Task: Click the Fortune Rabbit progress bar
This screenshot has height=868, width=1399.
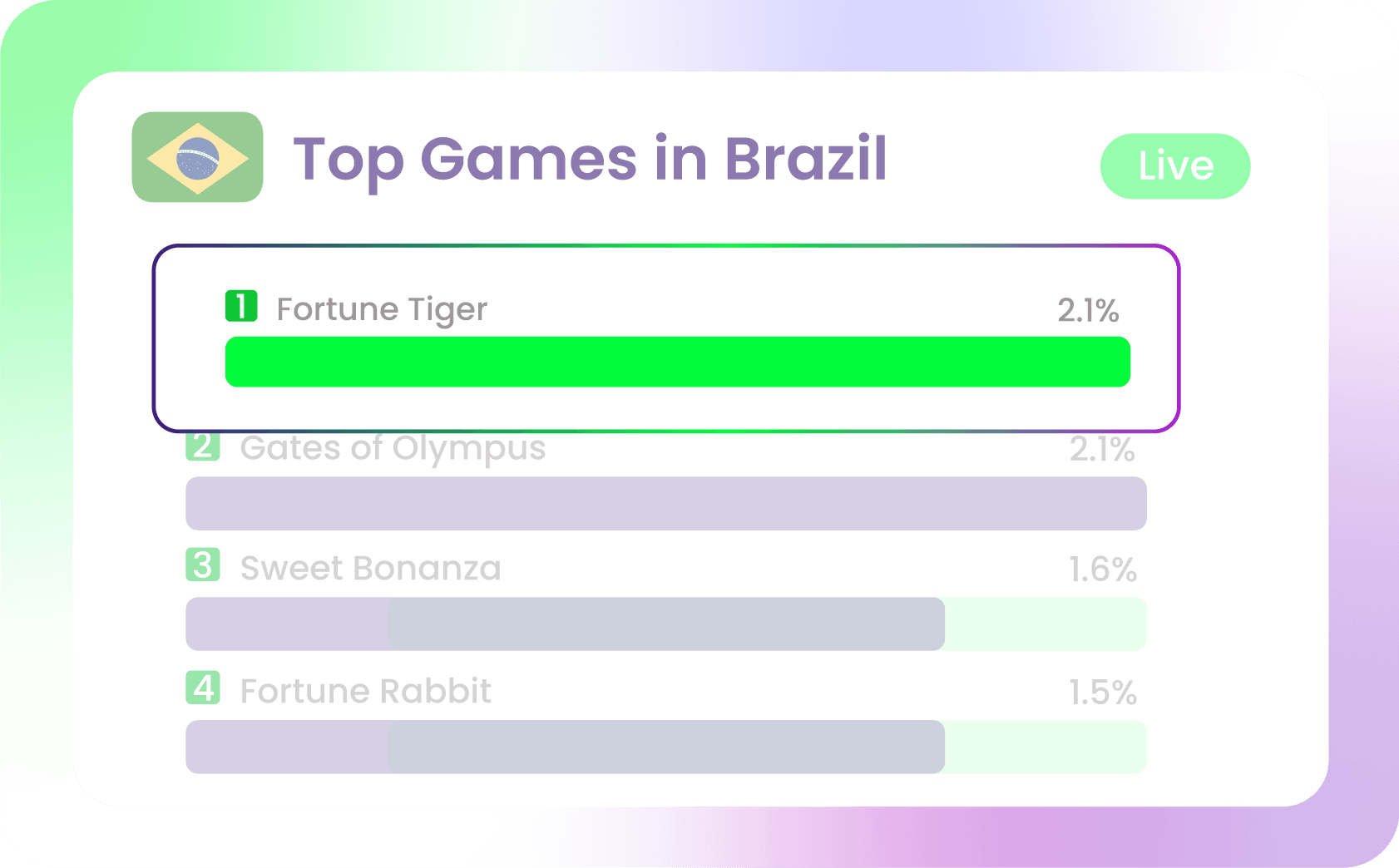Action: point(566,747)
